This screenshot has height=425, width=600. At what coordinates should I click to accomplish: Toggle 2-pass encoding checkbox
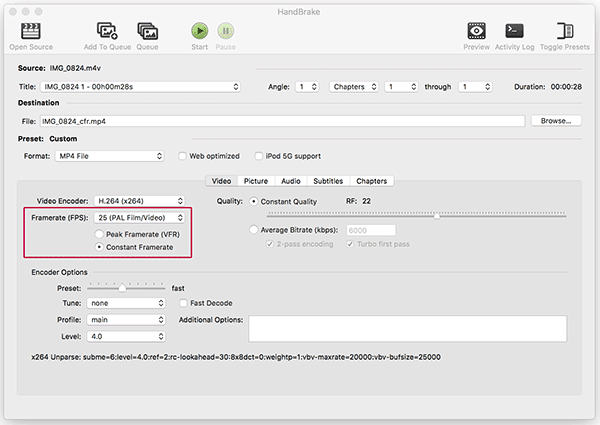[270, 244]
